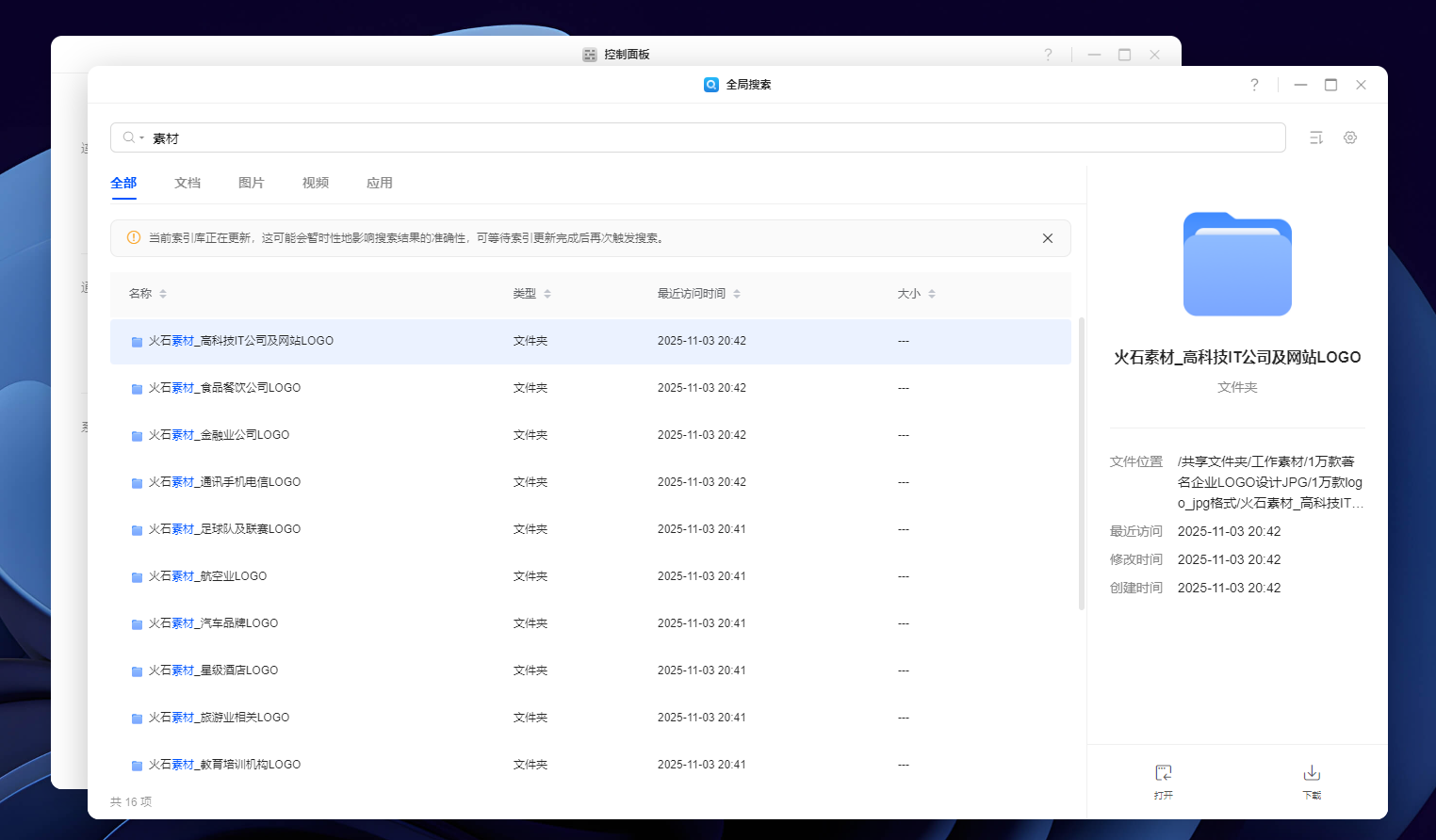Click the 控制面板 icon in background window
Image resolution: width=1436 pixels, height=840 pixels.
coord(590,55)
